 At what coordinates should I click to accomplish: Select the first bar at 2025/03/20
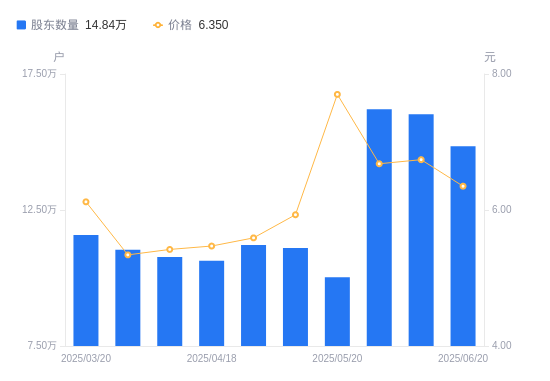point(86,290)
